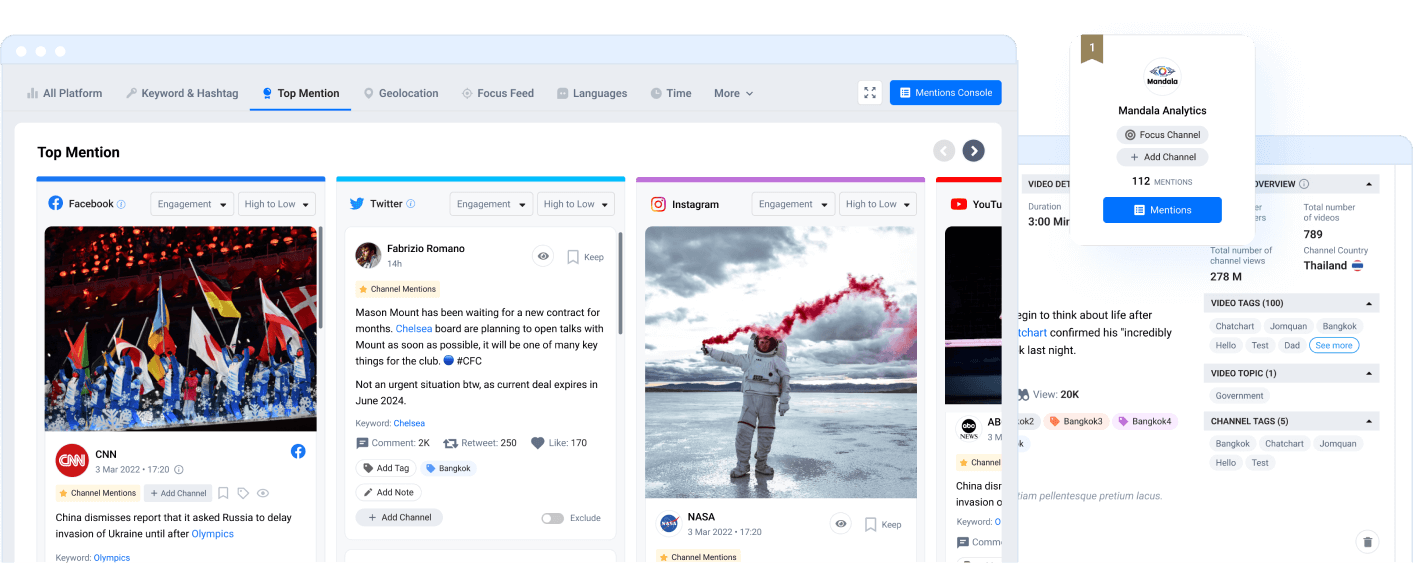Open the More tab menu
Viewport: 1414px width, 563px height.
[733, 93]
